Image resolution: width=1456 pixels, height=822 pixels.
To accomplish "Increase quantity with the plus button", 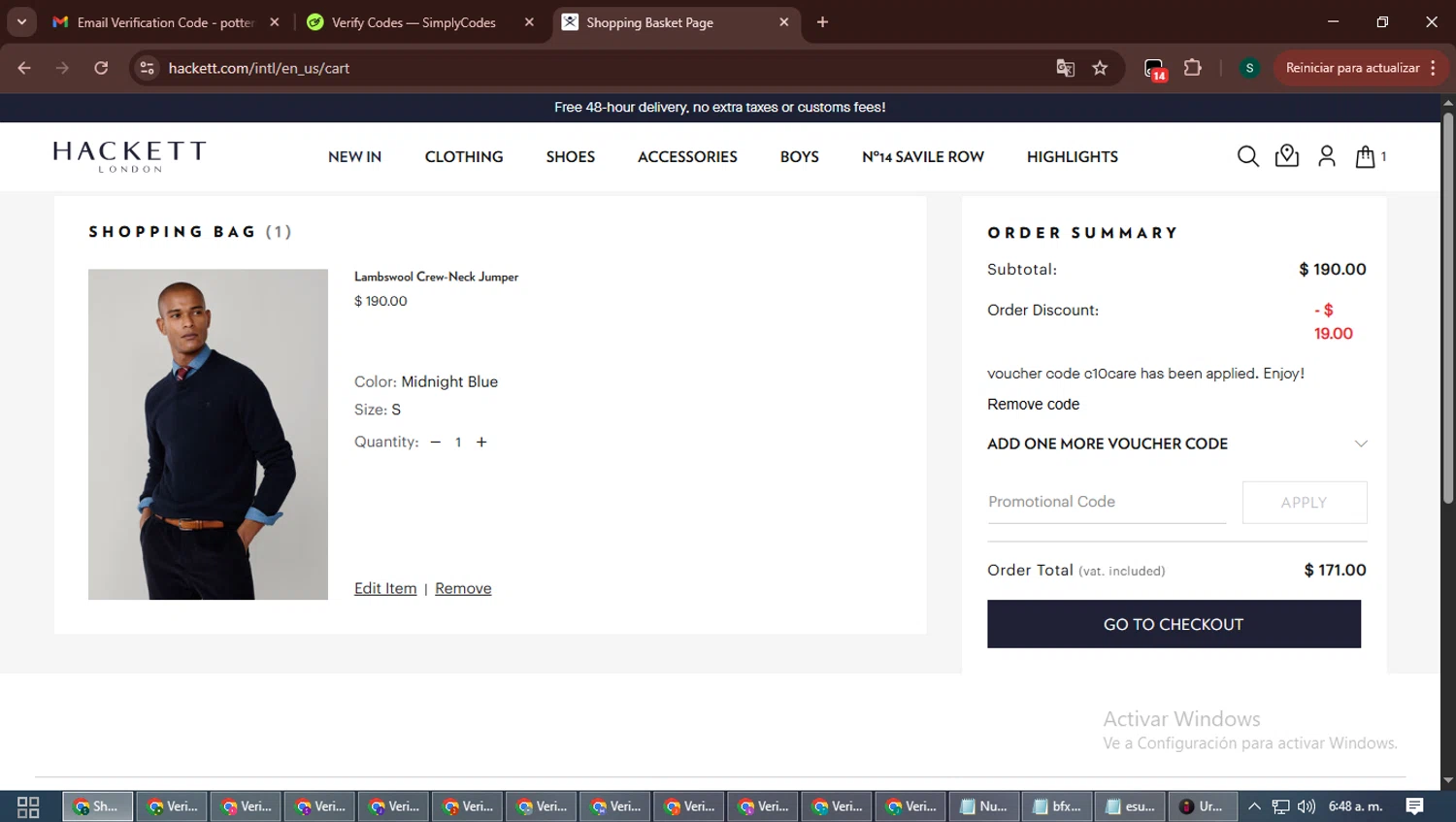I will click(481, 442).
